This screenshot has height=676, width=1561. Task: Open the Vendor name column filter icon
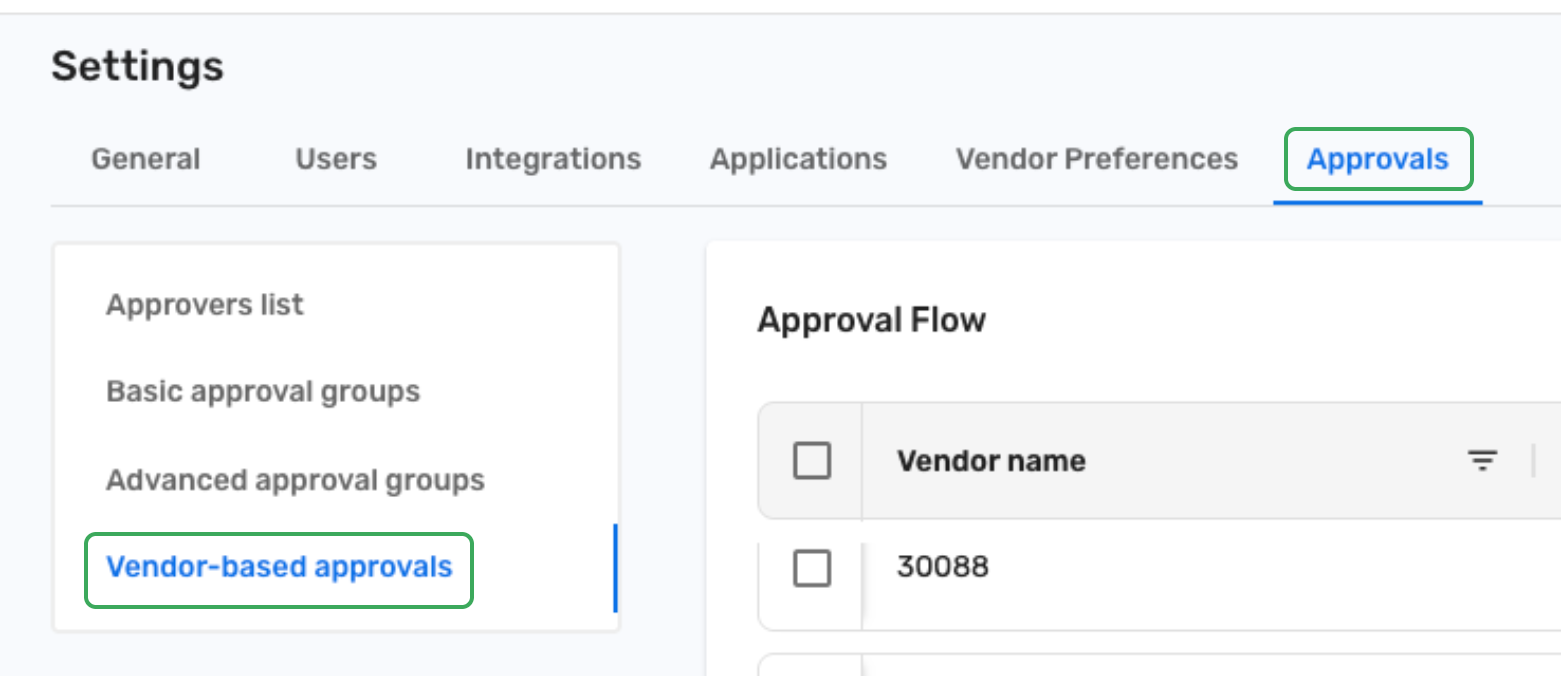1482,461
